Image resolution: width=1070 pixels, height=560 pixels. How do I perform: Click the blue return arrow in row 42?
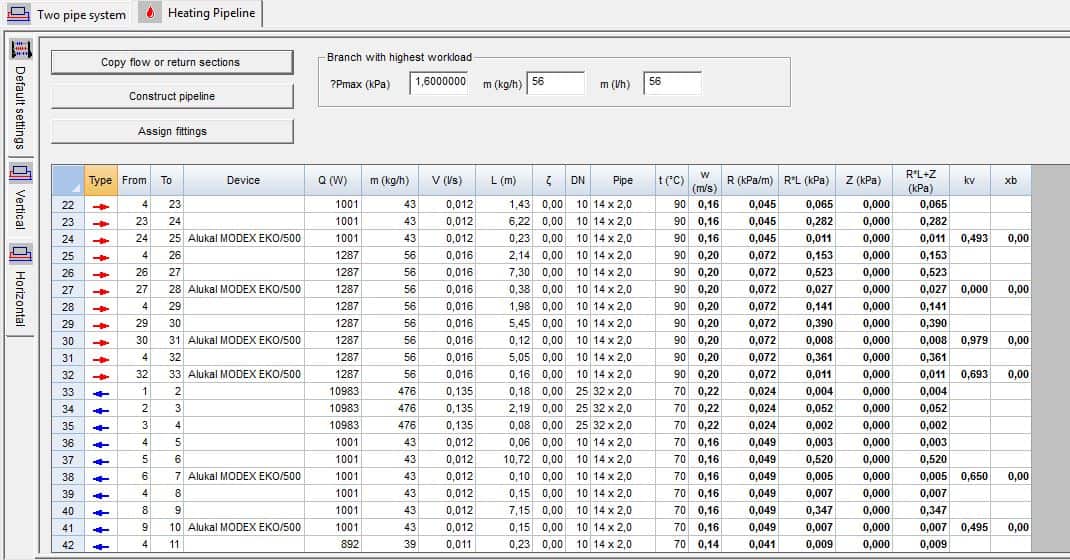click(101, 544)
